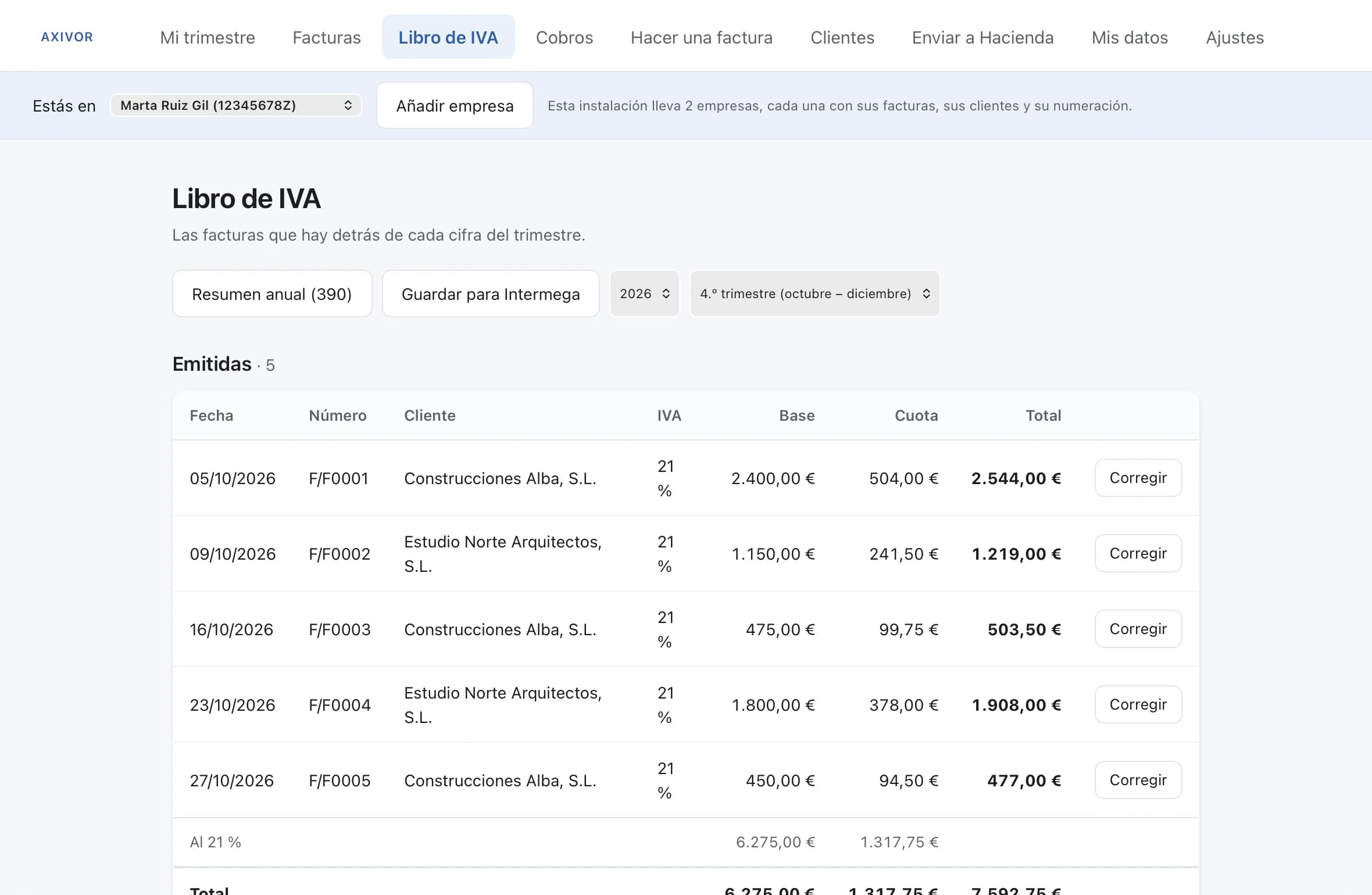Click date 05/10/2026 in the table
Viewport: 1372px width, 895px height.
233,478
